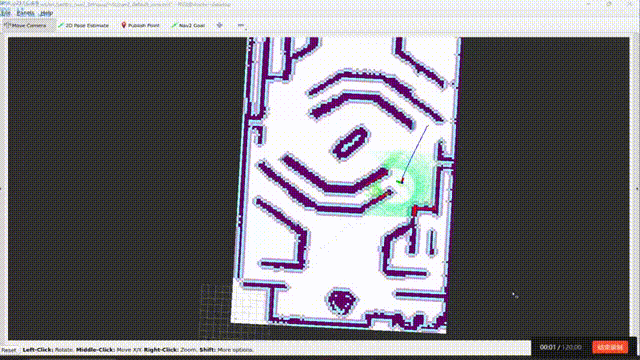640x360 pixels.
Task: Open the File menu
Action: point(6,13)
